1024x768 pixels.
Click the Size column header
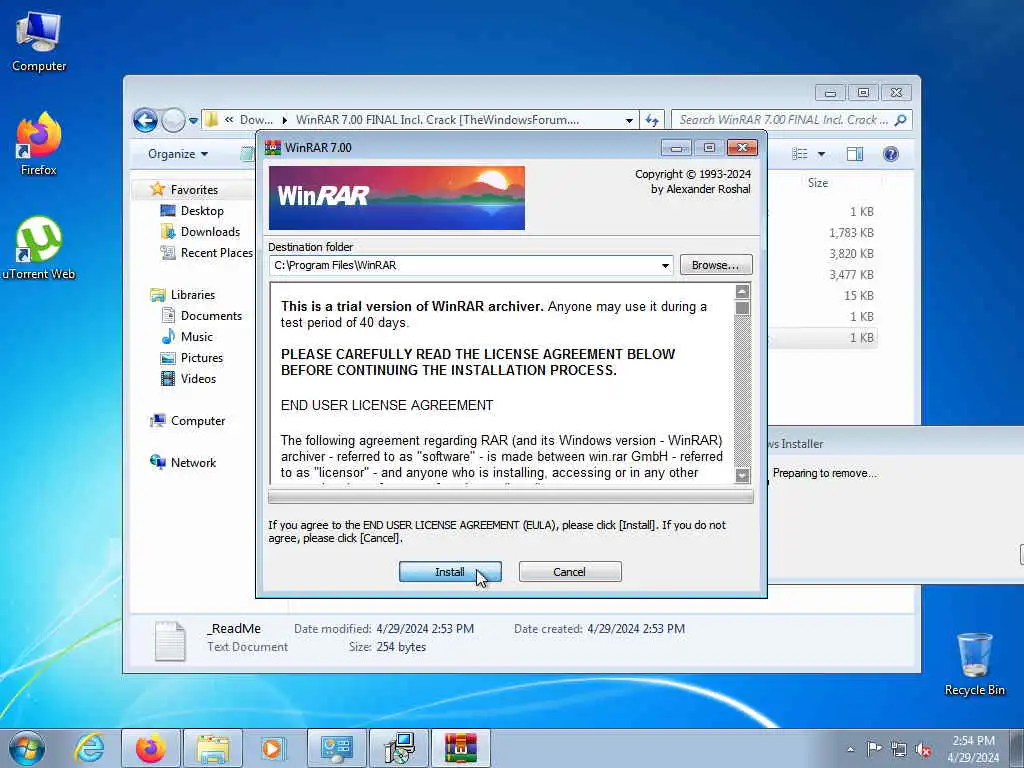click(818, 183)
